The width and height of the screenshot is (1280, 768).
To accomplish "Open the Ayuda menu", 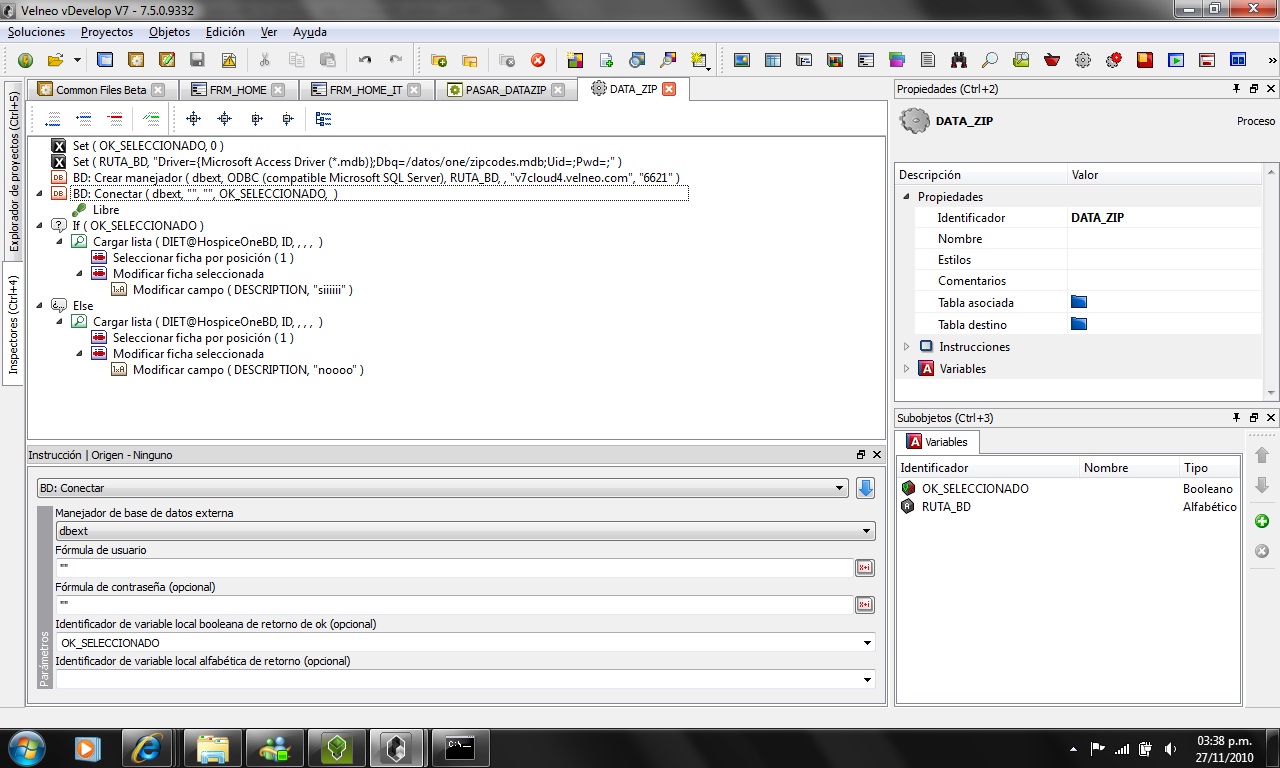I will (309, 32).
